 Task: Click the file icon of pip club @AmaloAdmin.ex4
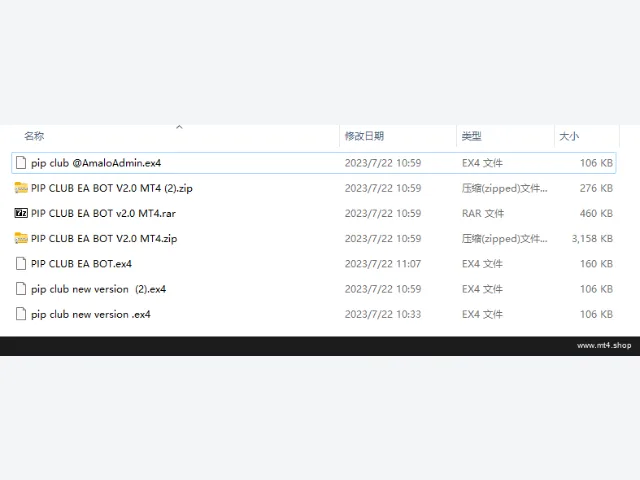(21, 163)
